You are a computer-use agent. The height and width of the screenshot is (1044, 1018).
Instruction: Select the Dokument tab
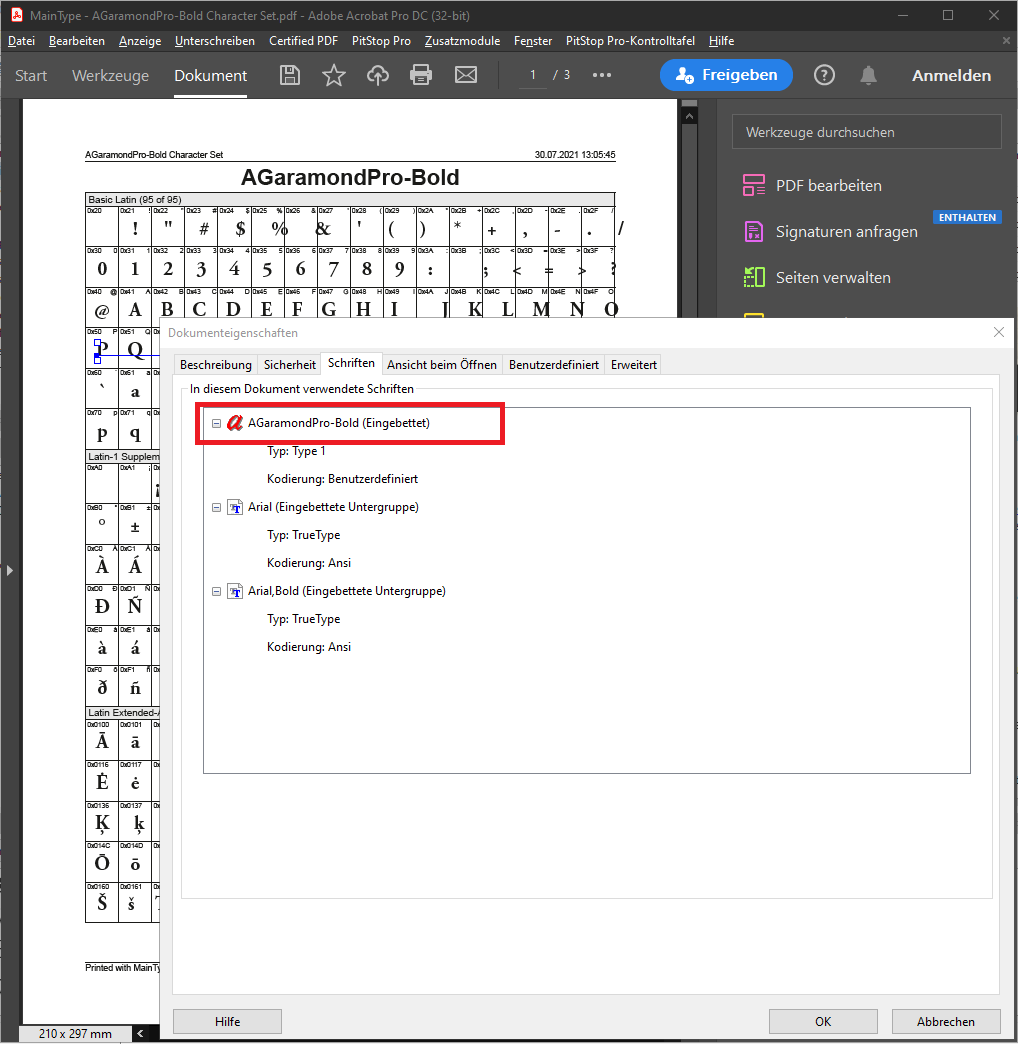pyautogui.click(x=210, y=76)
